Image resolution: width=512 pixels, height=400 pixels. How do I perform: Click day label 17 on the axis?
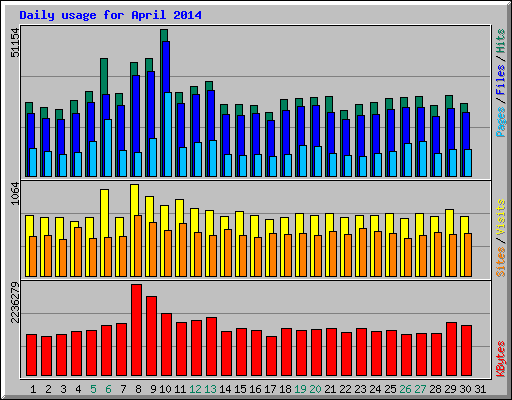pos(270,389)
